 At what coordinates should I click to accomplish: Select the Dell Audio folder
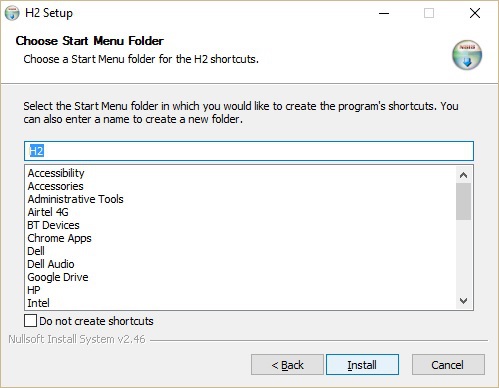[51, 264]
